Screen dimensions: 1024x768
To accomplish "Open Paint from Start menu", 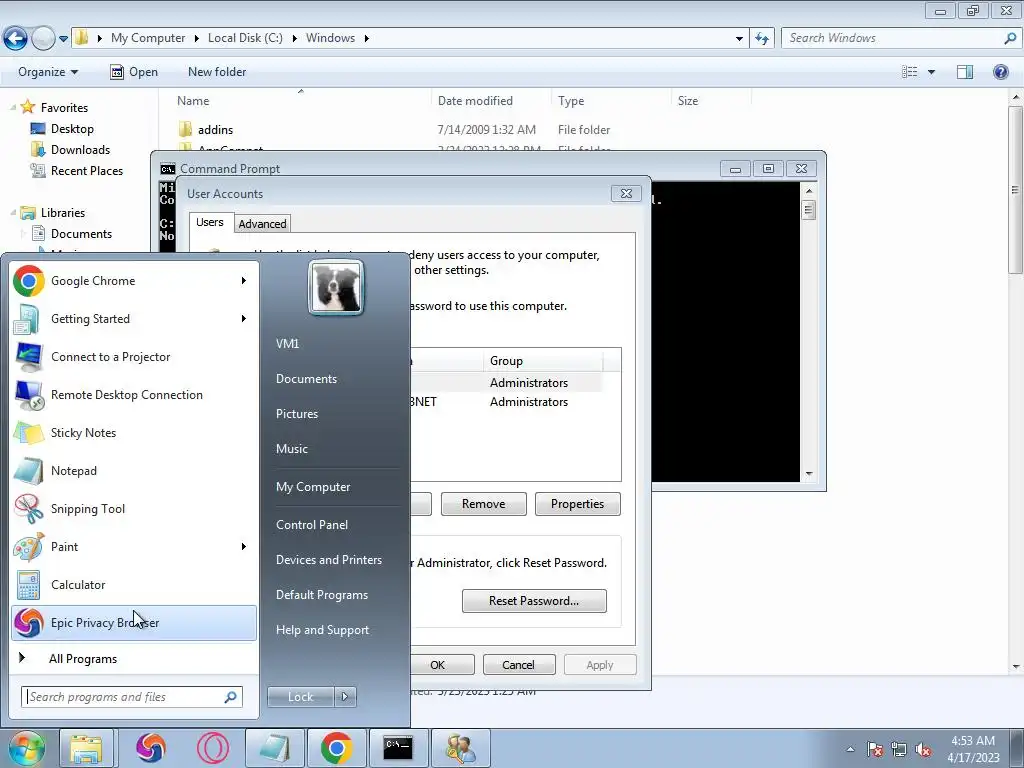I will (134, 547).
